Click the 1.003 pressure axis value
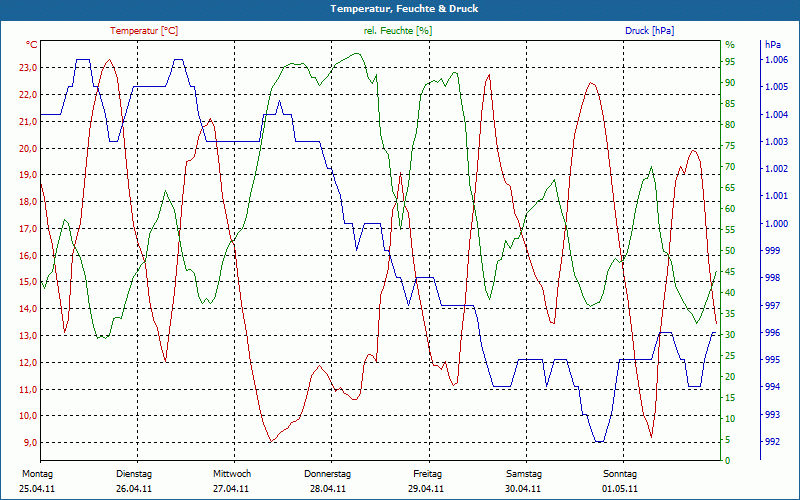This screenshot has height=500, width=800. (776, 142)
